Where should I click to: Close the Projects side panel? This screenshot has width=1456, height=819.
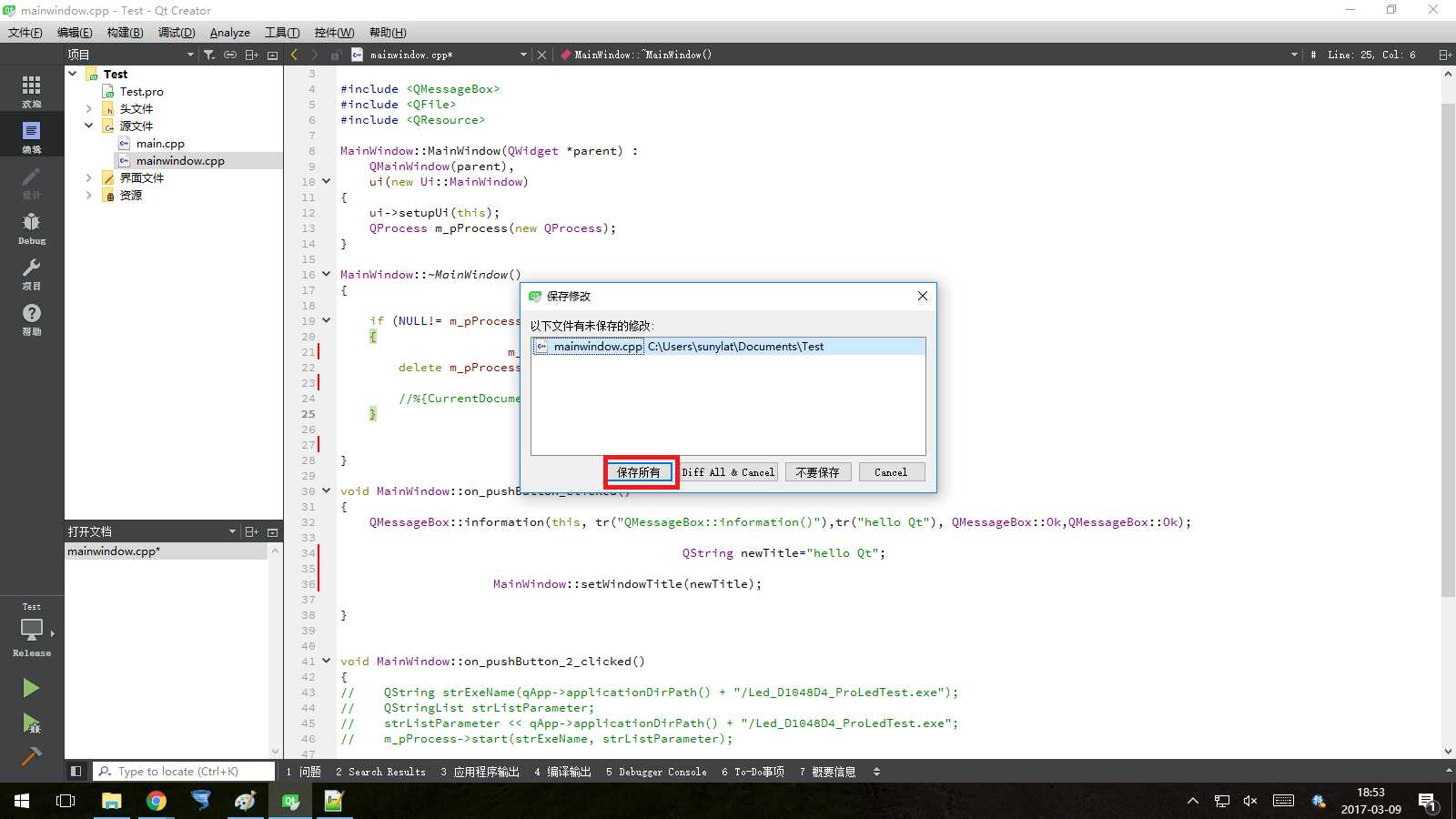272,55
